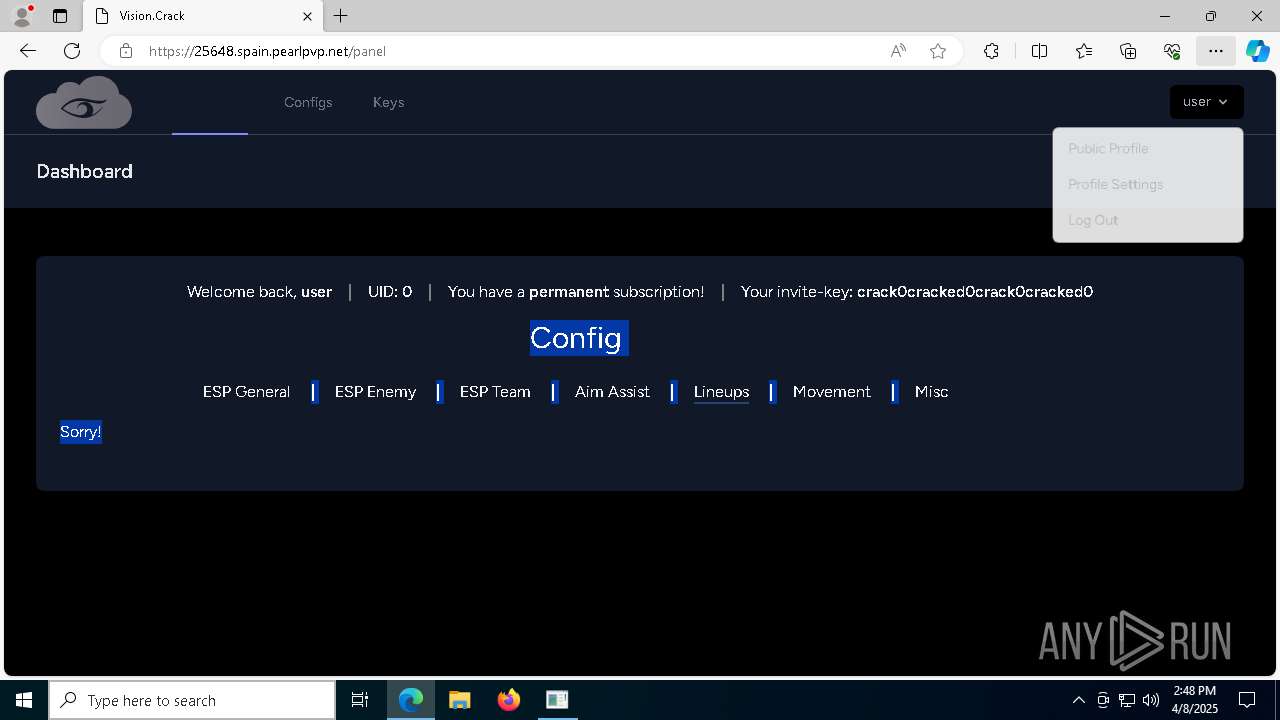Open Windows Start menu

[24, 700]
